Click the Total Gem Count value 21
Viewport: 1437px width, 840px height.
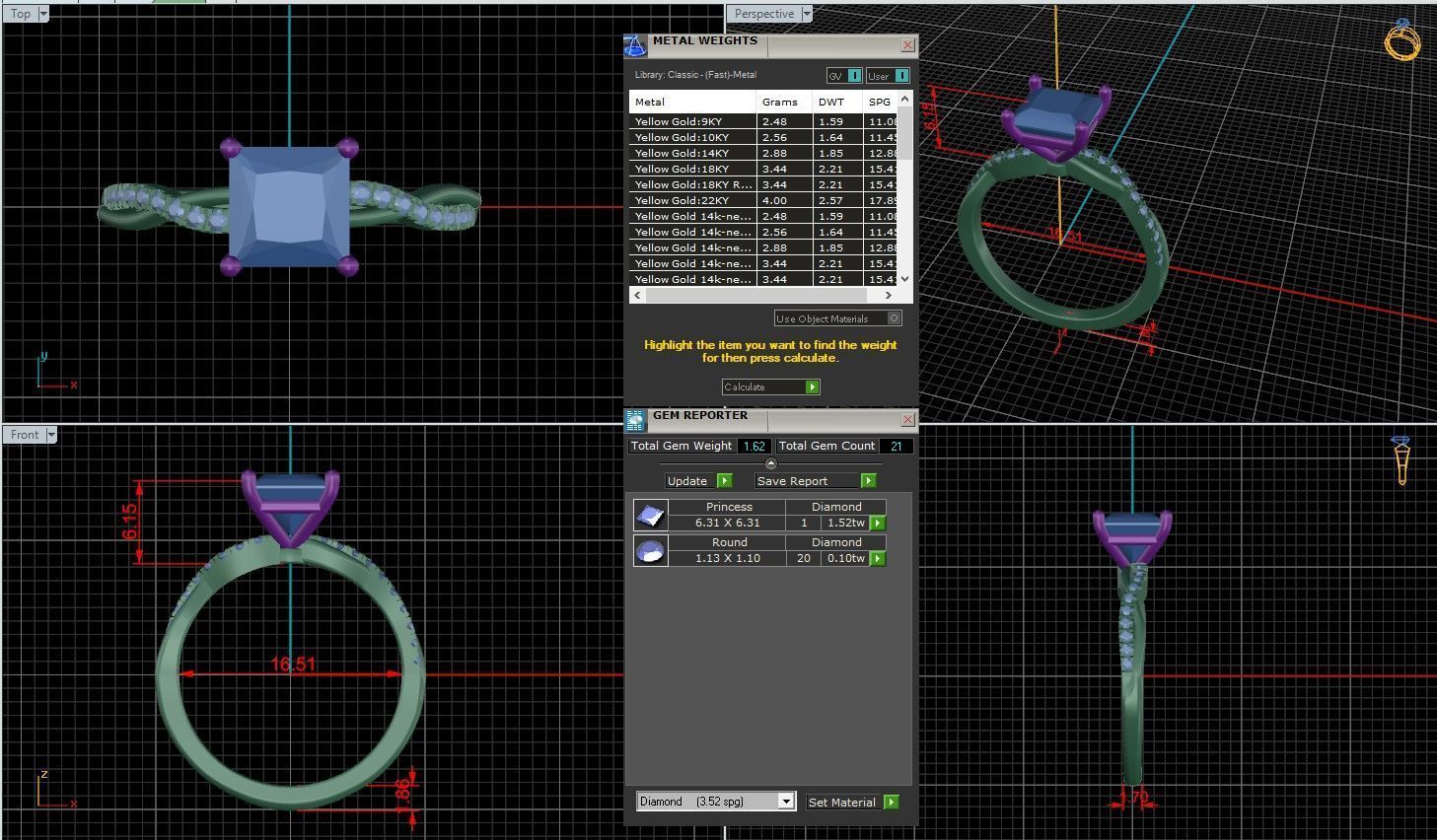point(896,446)
